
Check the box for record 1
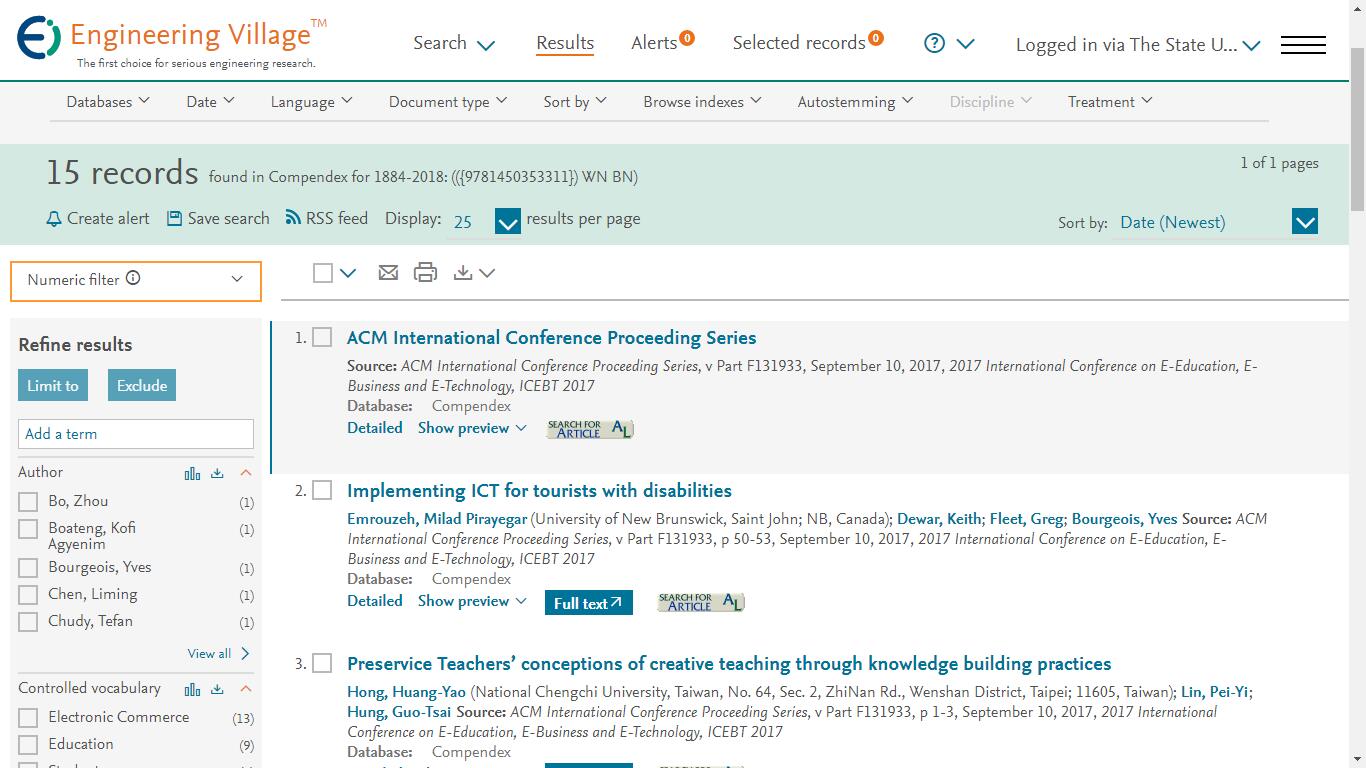click(322, 338)
